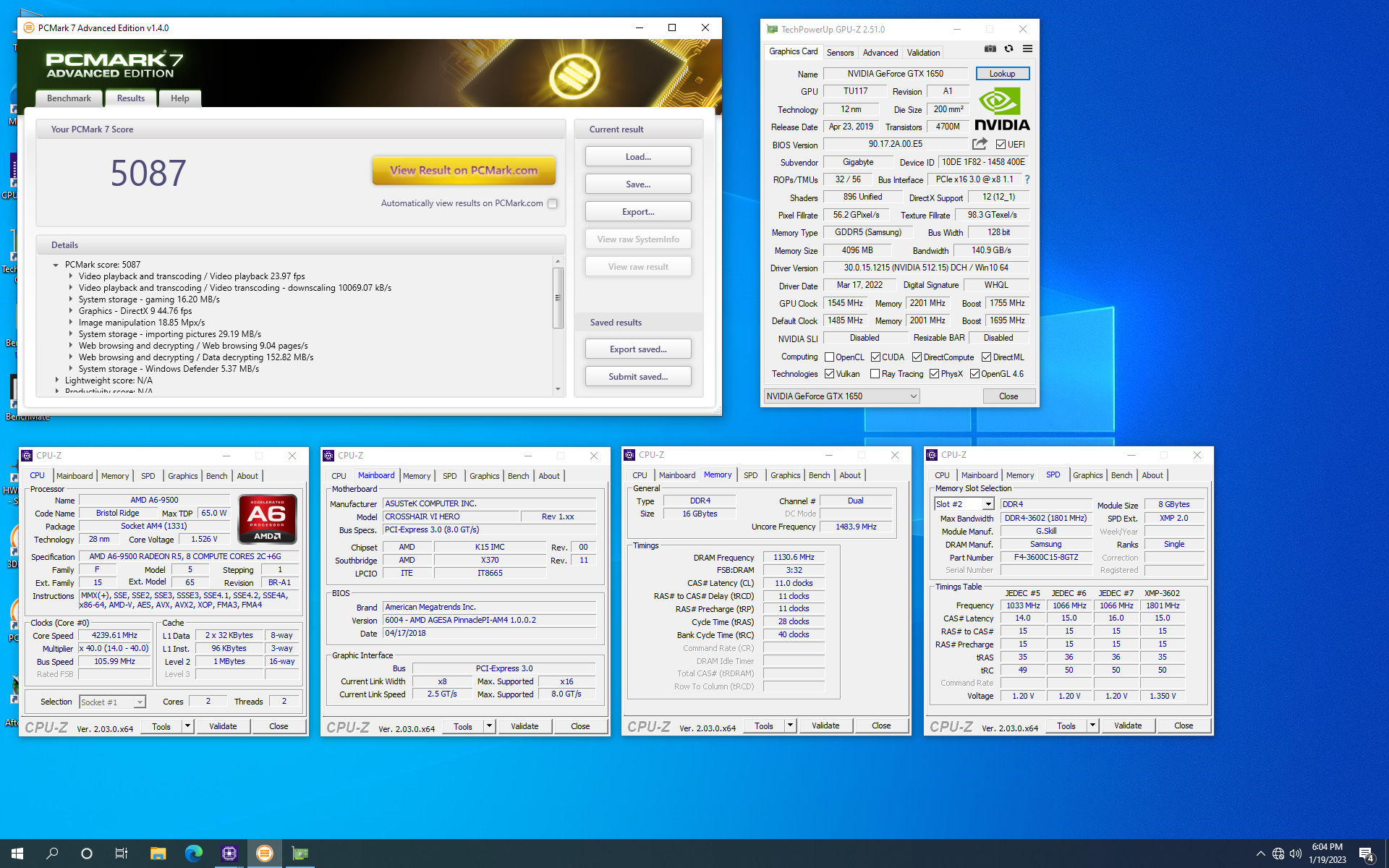1389x868 pixels.
Task: Click the Export... button in PCMark
Action: tap(638, 211)
